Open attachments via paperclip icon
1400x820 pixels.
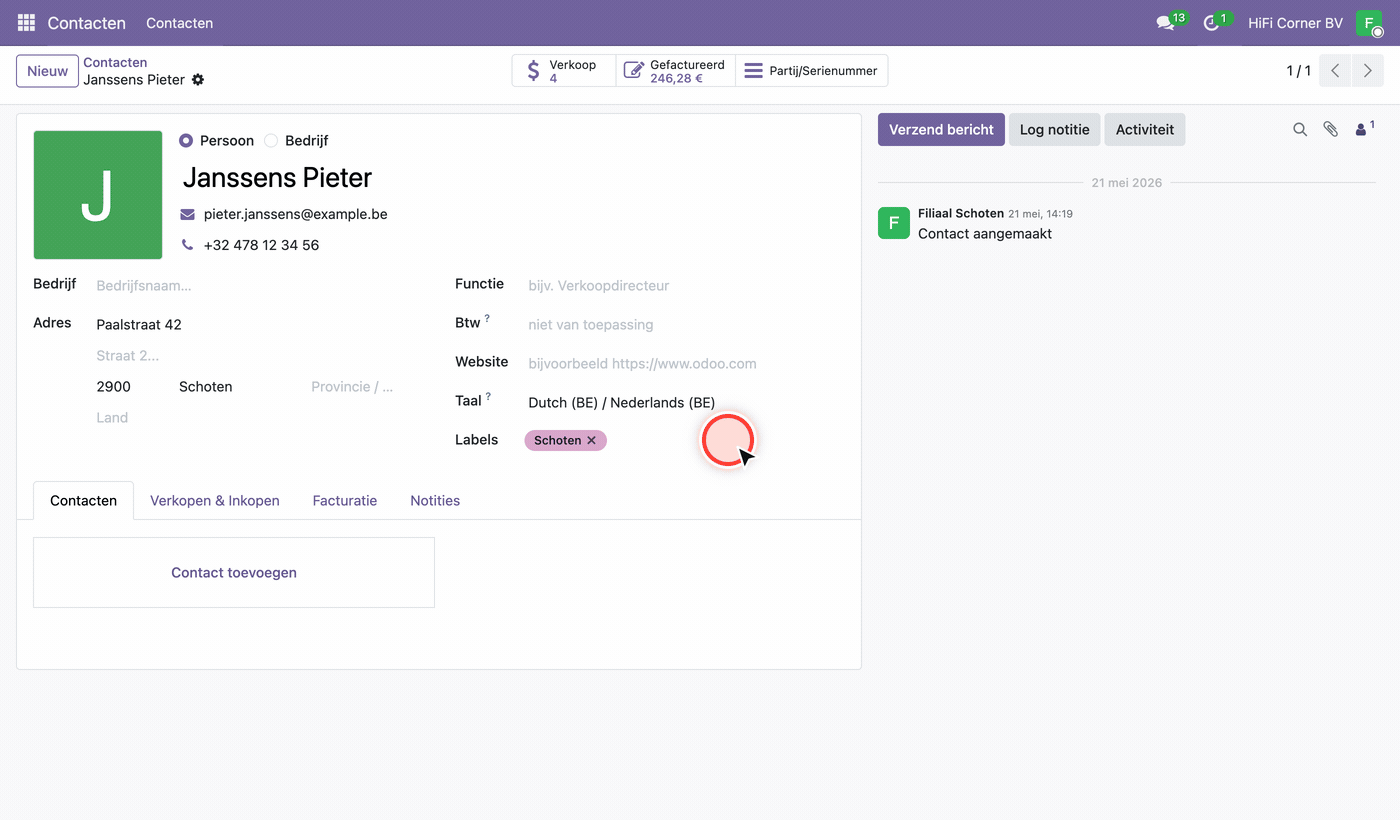pyautogui.click(x=1330, y=129)
